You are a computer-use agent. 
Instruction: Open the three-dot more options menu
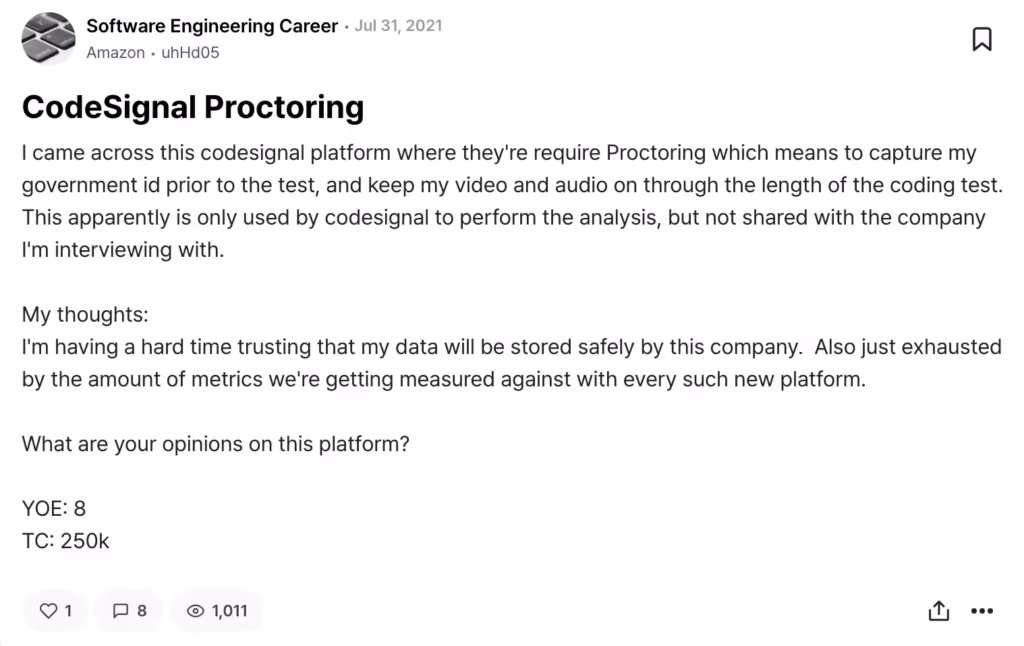pyautogui.click(x=984, y=610)
